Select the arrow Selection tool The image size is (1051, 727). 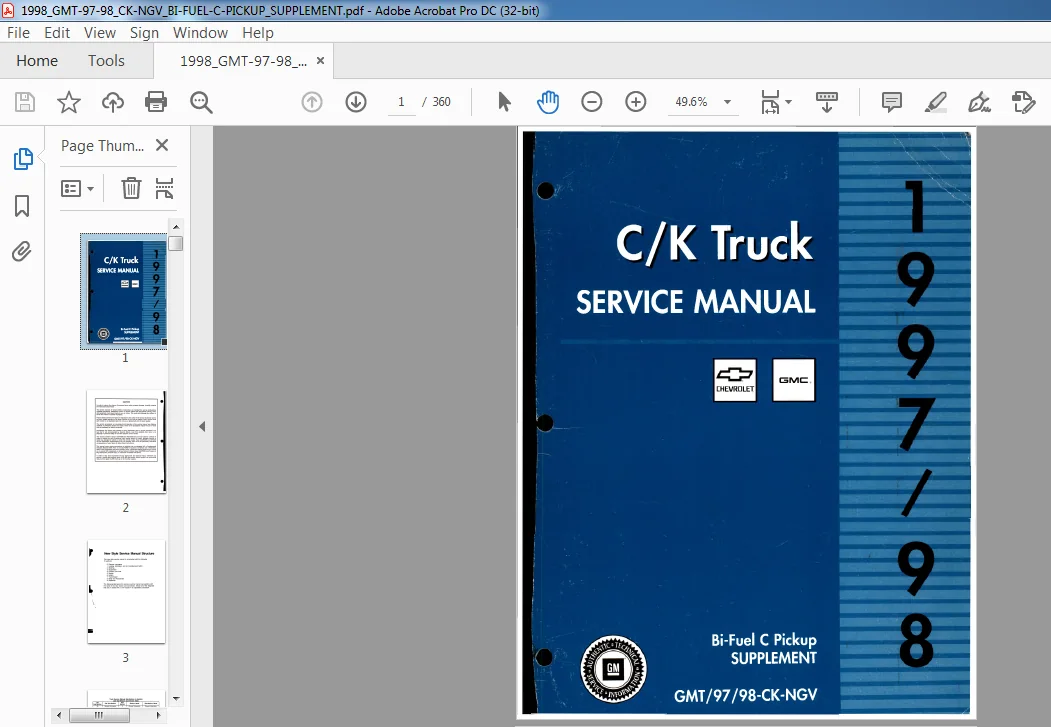point(504,102)
